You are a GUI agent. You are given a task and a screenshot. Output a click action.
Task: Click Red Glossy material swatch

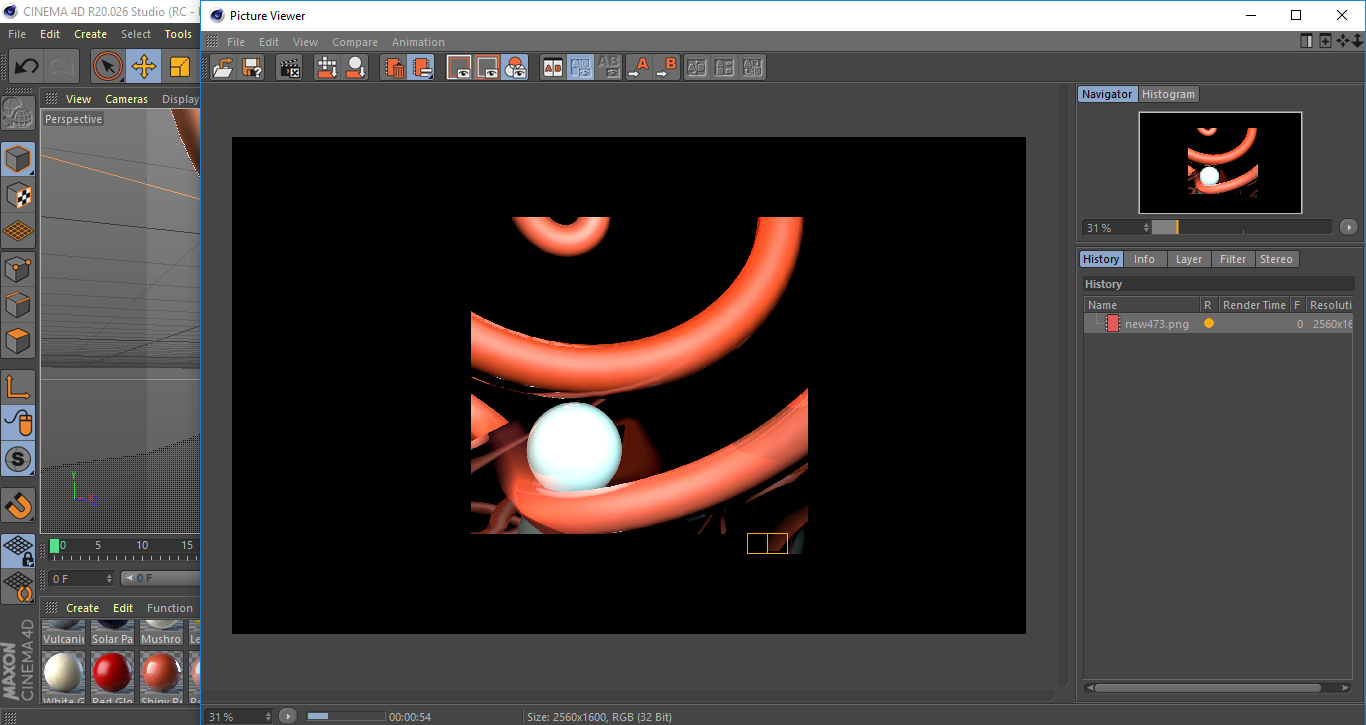click(112, 677)
